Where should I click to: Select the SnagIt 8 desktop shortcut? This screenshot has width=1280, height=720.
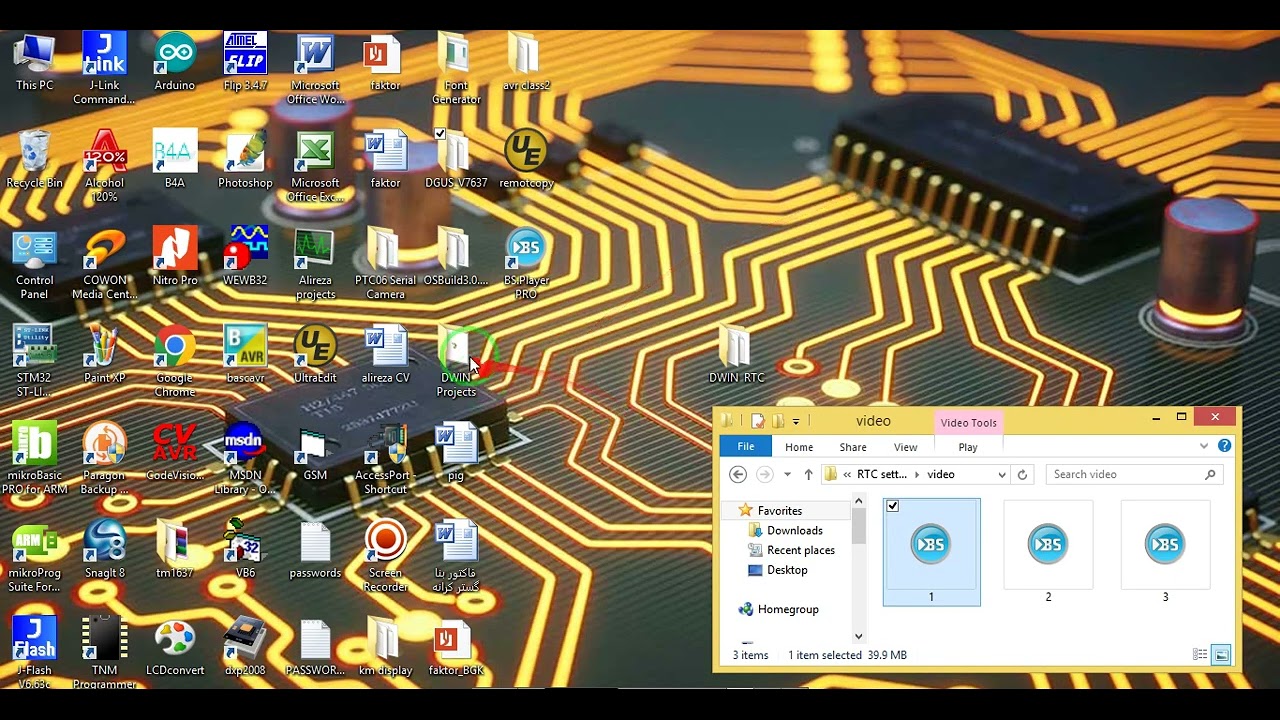104,550
